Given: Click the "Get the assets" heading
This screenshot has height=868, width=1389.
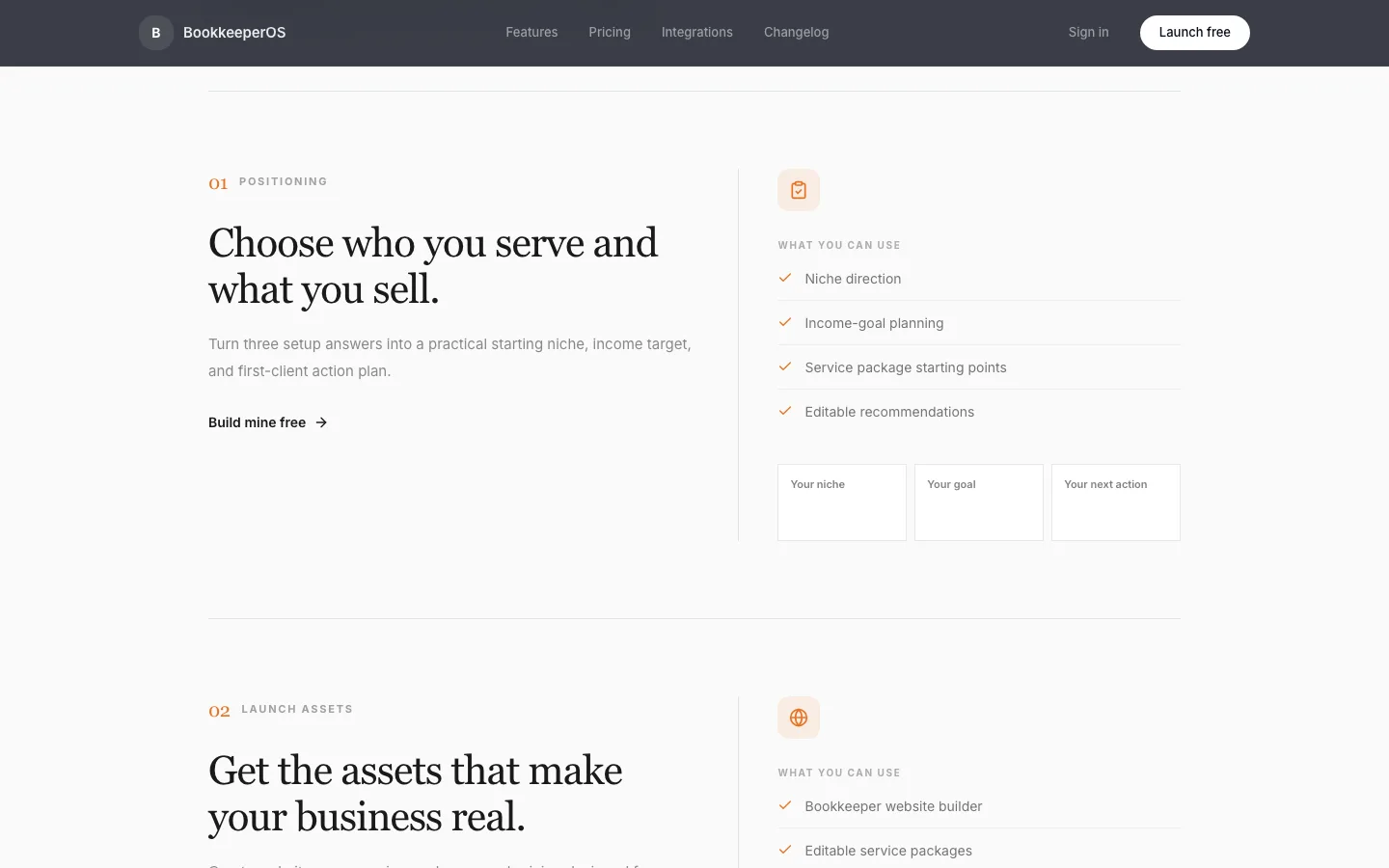Looking at the screenshot, I should pyautogui.click(x=416, y=794).
